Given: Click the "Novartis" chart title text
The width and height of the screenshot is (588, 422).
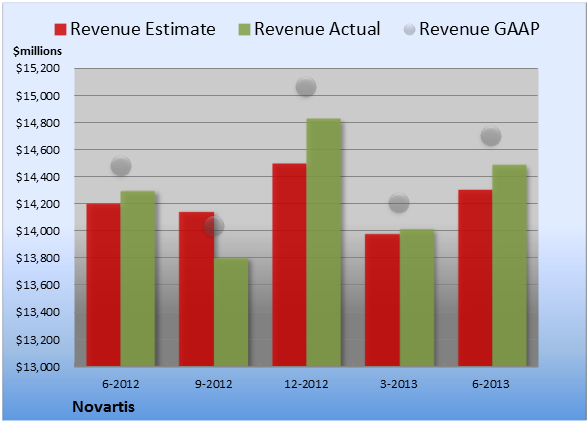Looking at the screenshot, I should (x=104, y=407).
